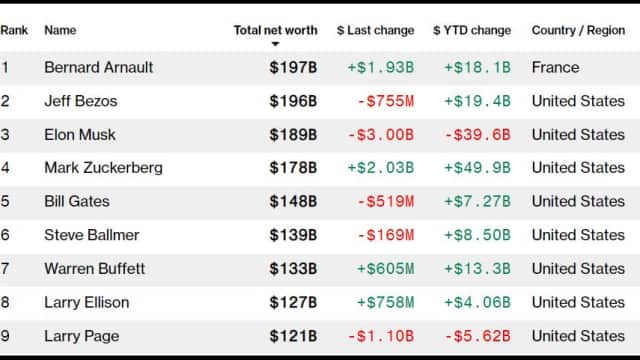Open Larry Ellison's entry
640x360 pixels.
pos(87,302)
